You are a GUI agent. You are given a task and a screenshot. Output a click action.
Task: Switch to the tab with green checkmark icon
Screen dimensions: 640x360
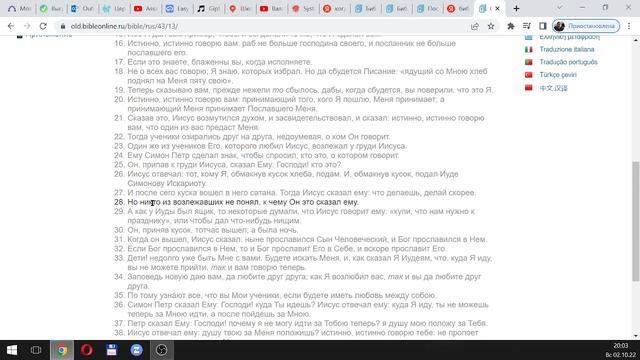point(51,8)
